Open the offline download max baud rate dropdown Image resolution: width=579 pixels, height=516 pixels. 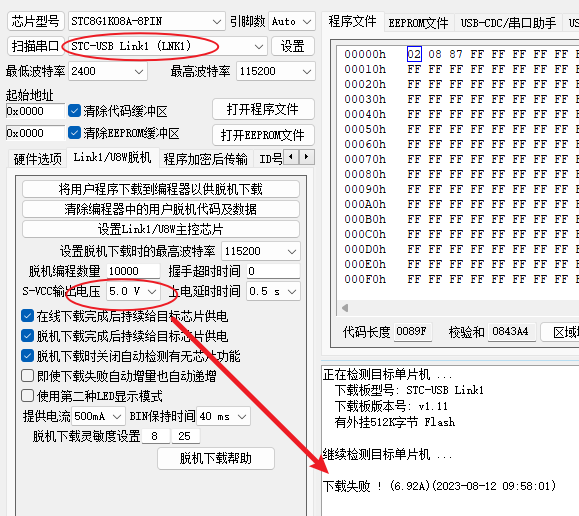(x=261, y=251)
